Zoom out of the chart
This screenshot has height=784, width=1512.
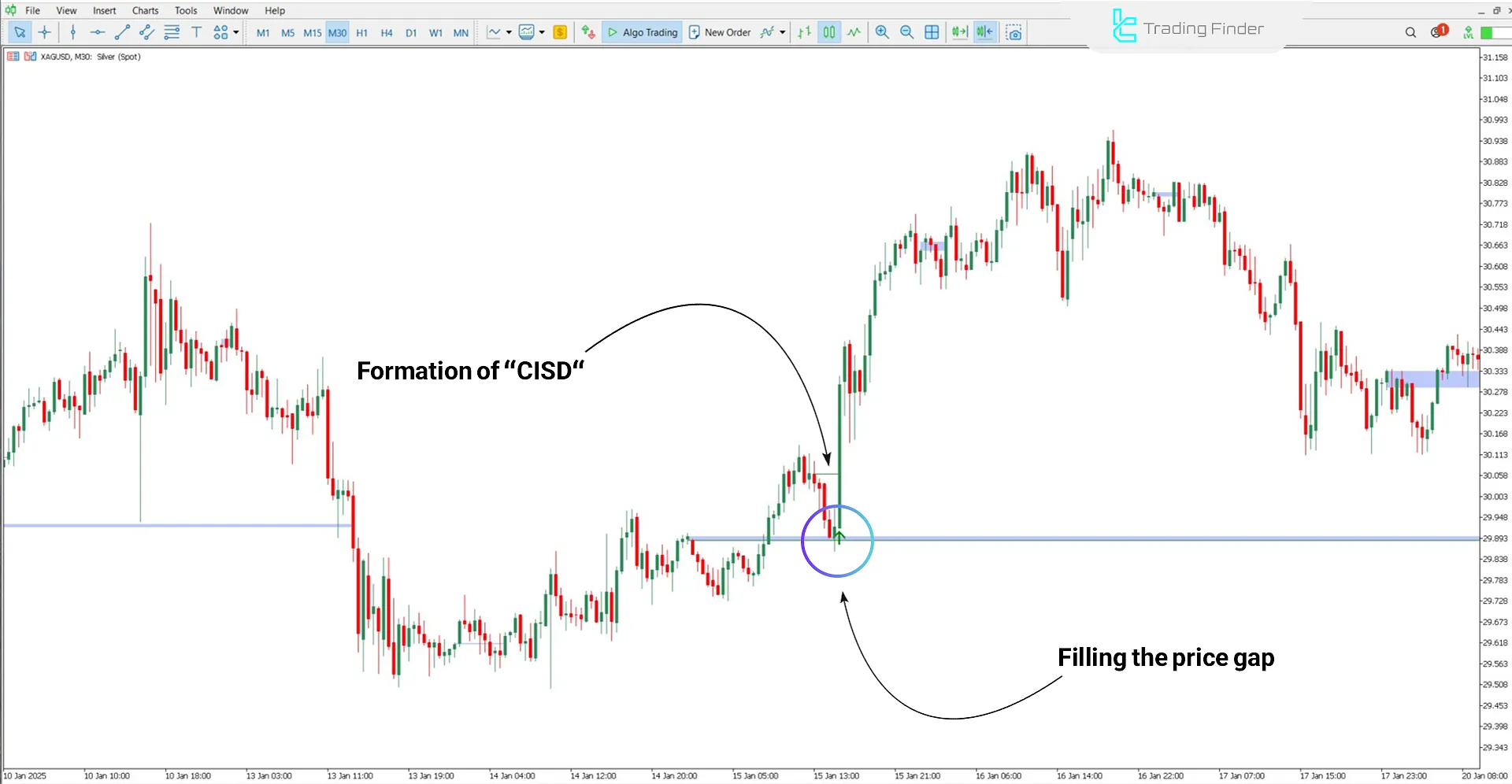(x=906, y=32)
